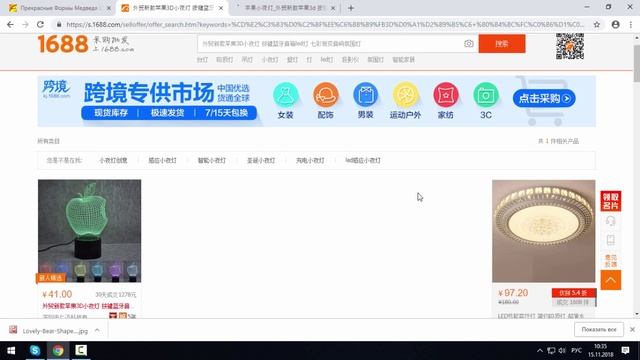Select the active 1688 search results tab
The height and width of the screenshot is (360, 640).
point(171,8)
